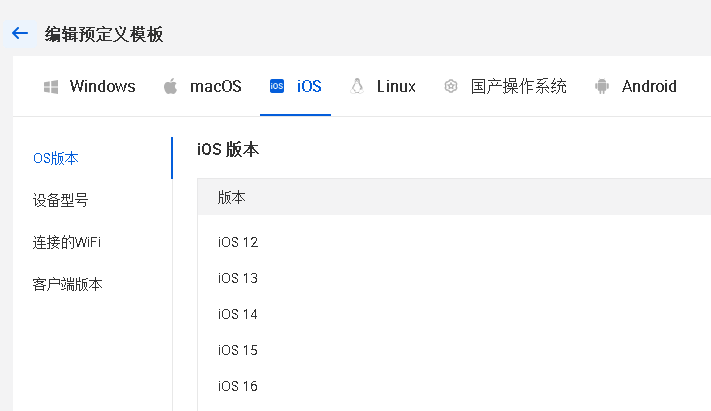This screenshot has height=411, width=711.
Task: Click the domestic OS hexagon icon
Action: [451, 87]
